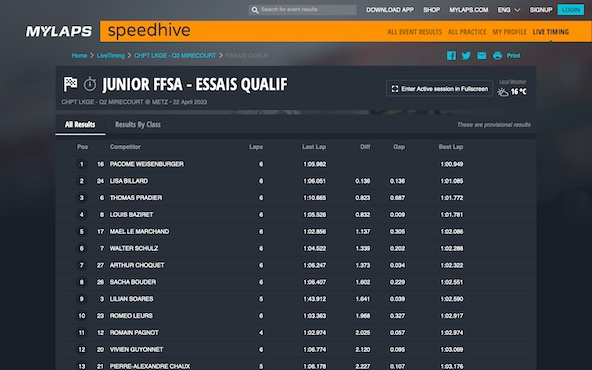592x370 pixels.
Task: Open DOWNLOAD APP link
Action: (x=390, y=10)
